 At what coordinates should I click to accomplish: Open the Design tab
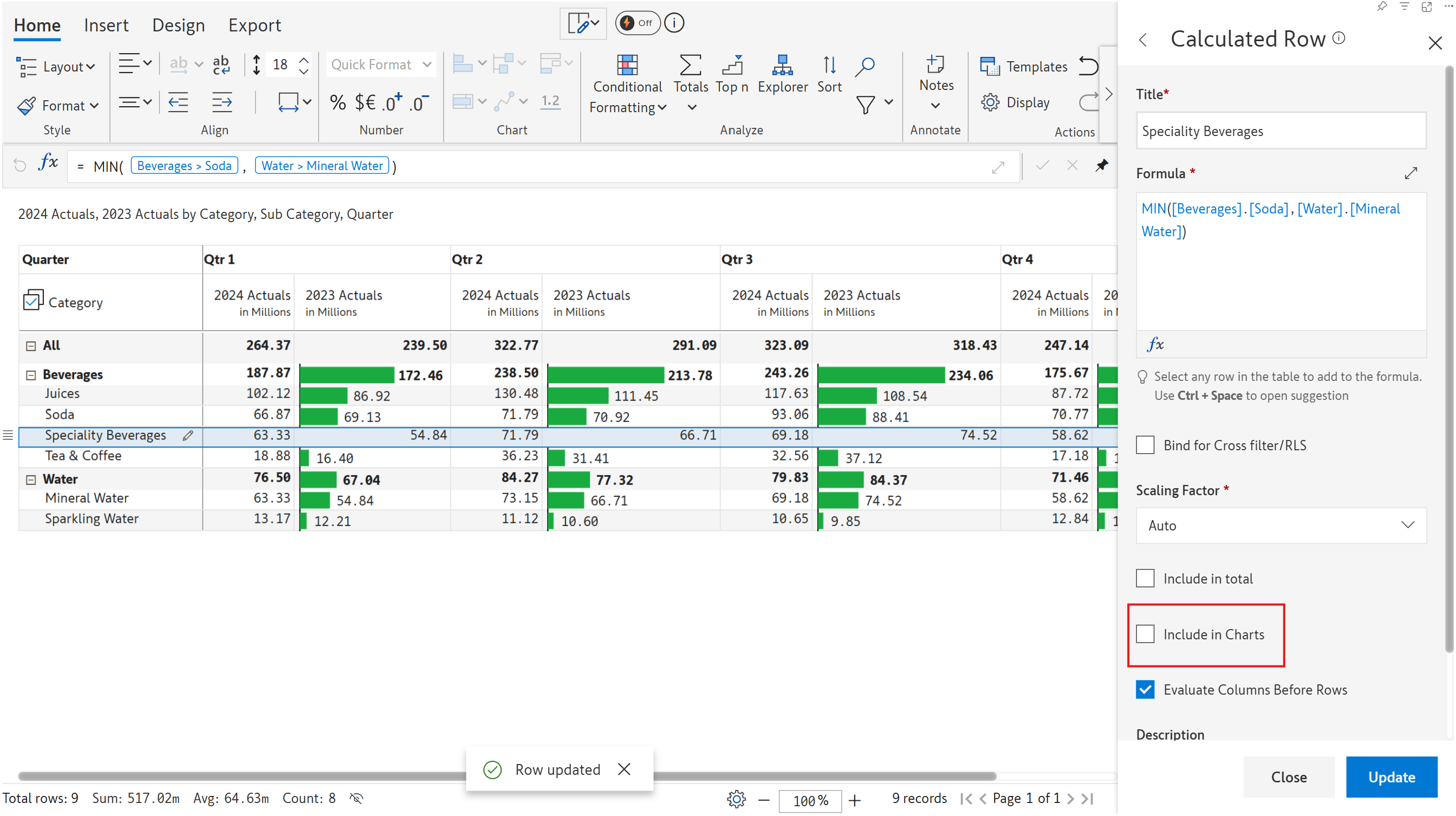[x=178, y=25]
